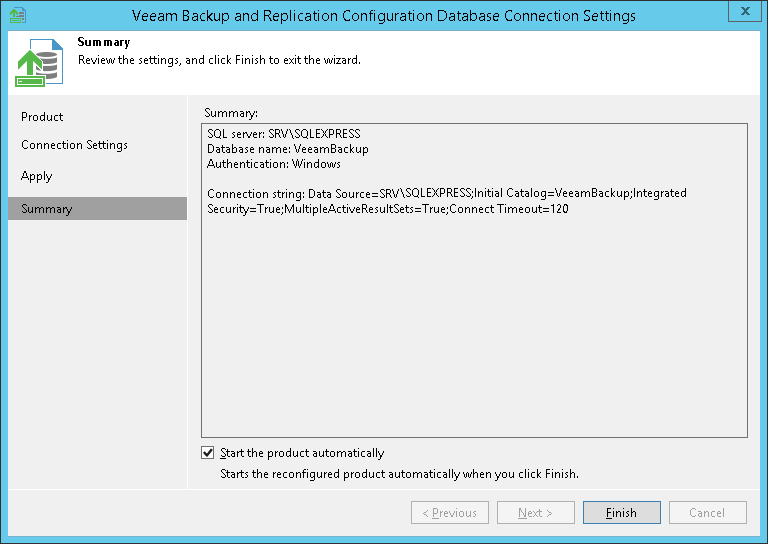This screenshot has height=544, width=768.
Task: Click the Next button
Action: 535,513
